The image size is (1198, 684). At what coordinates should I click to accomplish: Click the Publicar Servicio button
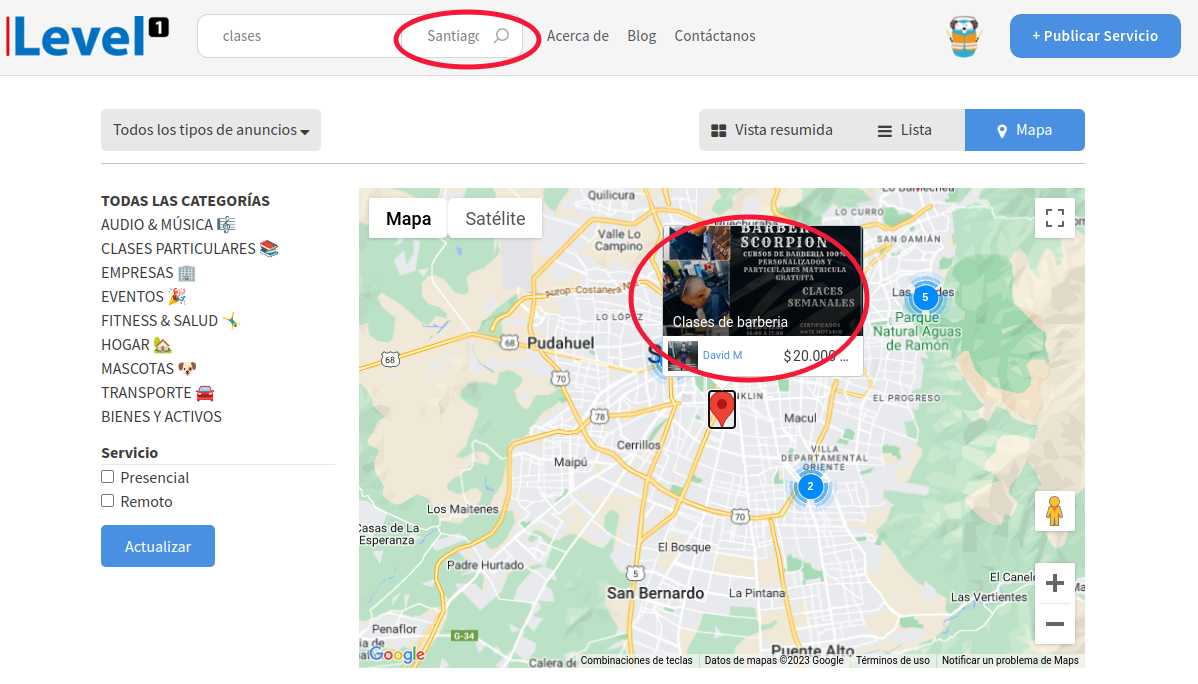click(1095, 36)
